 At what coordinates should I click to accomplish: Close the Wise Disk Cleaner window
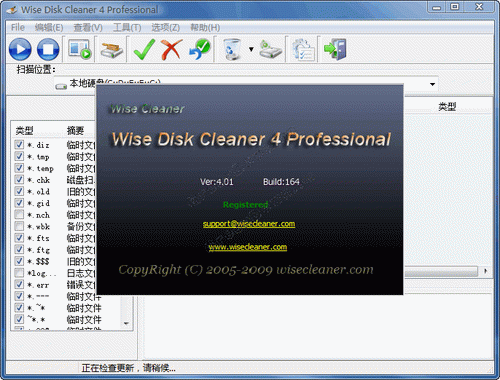[479, 7]
